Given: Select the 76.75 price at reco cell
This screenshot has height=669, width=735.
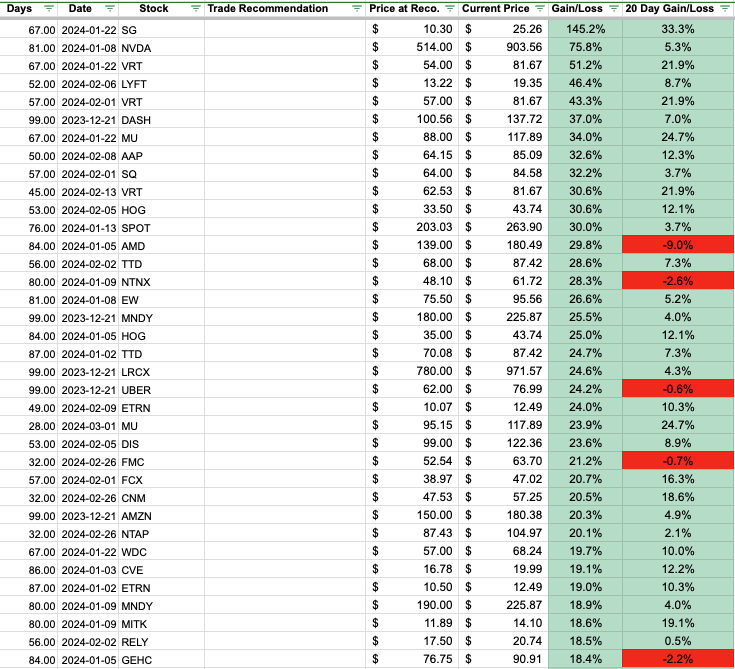Looking at the screenshot, I should (412, 659).
